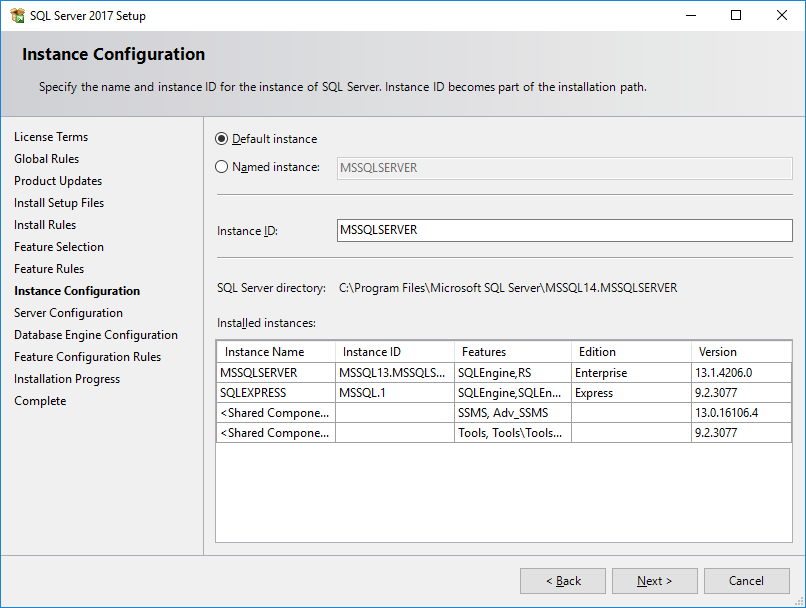Open Install Setup Files step

59,203
